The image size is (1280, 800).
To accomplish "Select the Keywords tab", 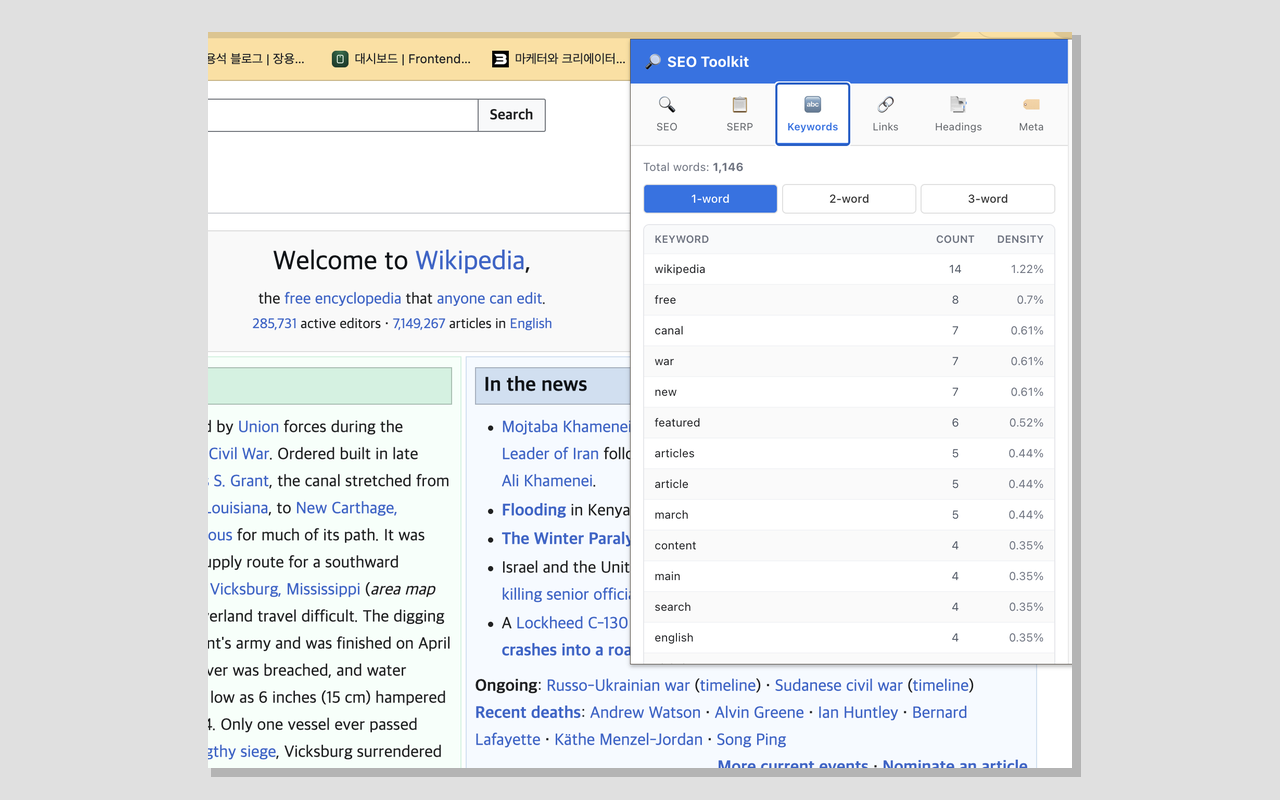I will click(x=813, y=114).
